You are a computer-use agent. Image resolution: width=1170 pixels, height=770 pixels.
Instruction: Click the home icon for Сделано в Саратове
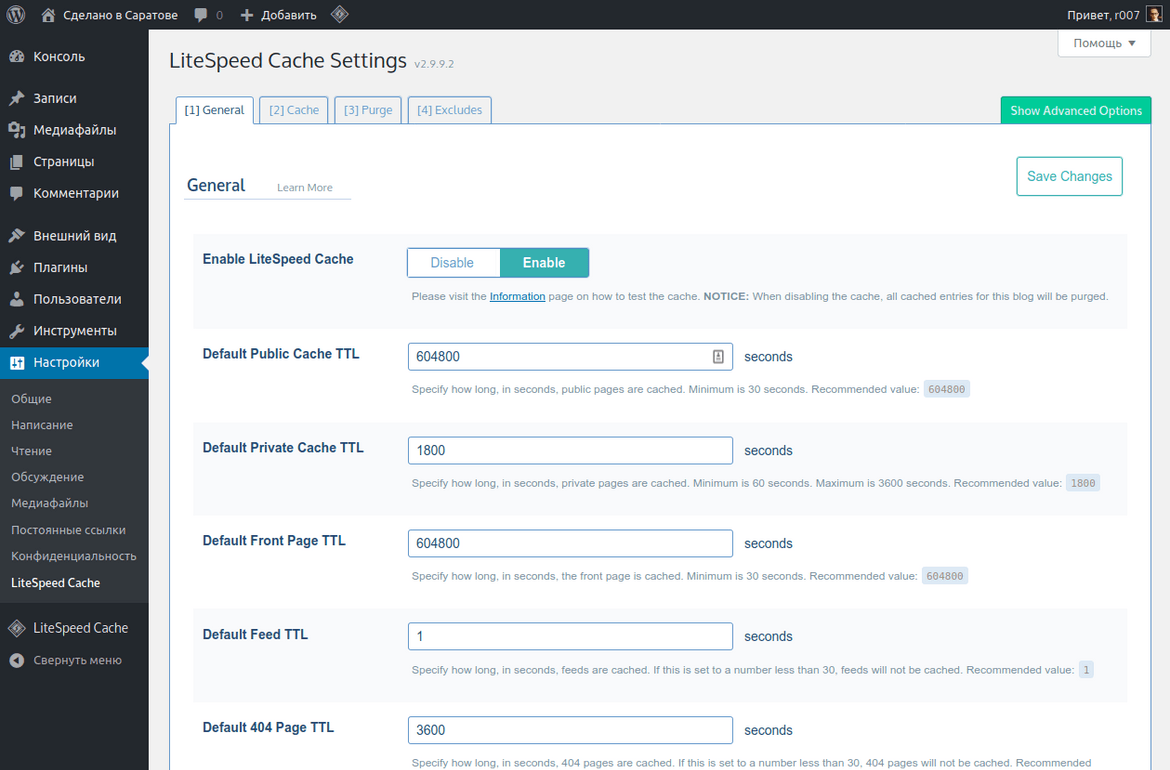click(48, 15)
